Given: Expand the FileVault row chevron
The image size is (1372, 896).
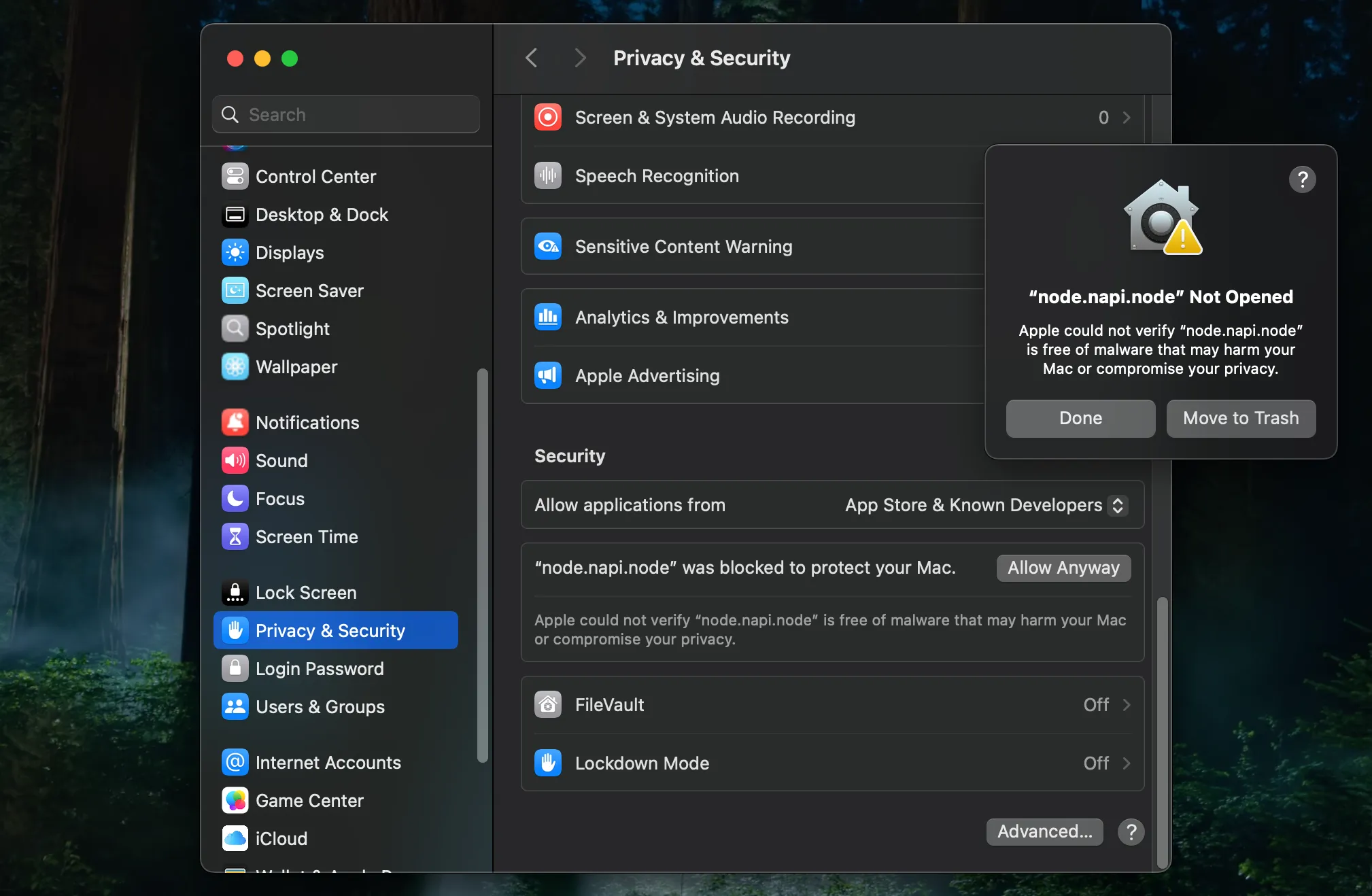Looking at the screenshot, I should pos(1127,705).
